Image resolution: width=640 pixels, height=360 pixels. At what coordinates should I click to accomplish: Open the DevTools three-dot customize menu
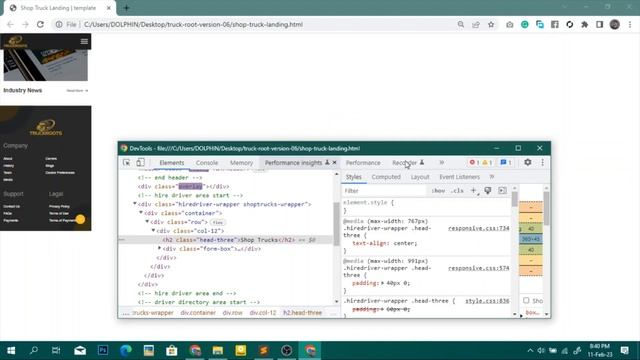pos(542,162)
